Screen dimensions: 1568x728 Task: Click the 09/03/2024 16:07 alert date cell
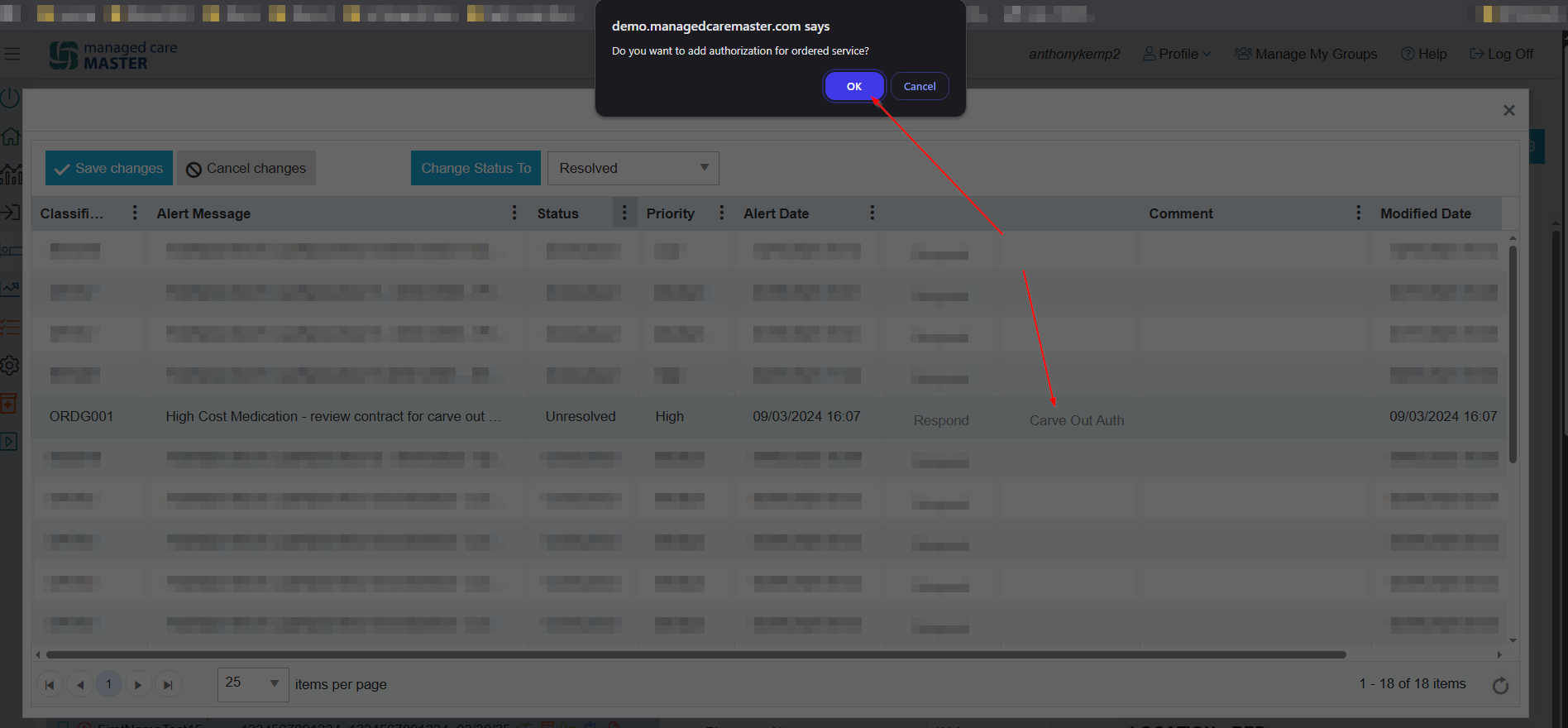click(x=806, y=416)
